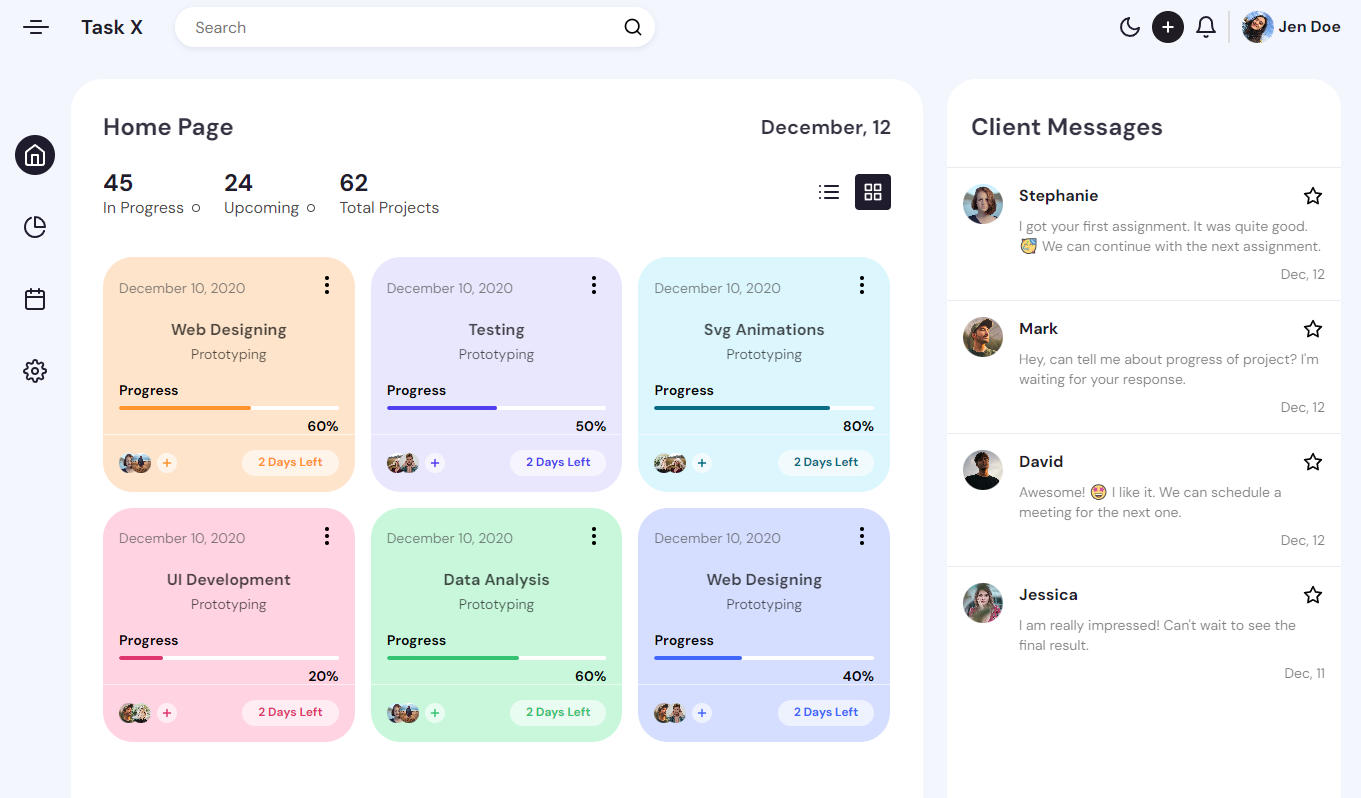Viewport: 1361px width, 798px height.
Task: Add participant to blue Web Designing card
Action: (702, 713)
